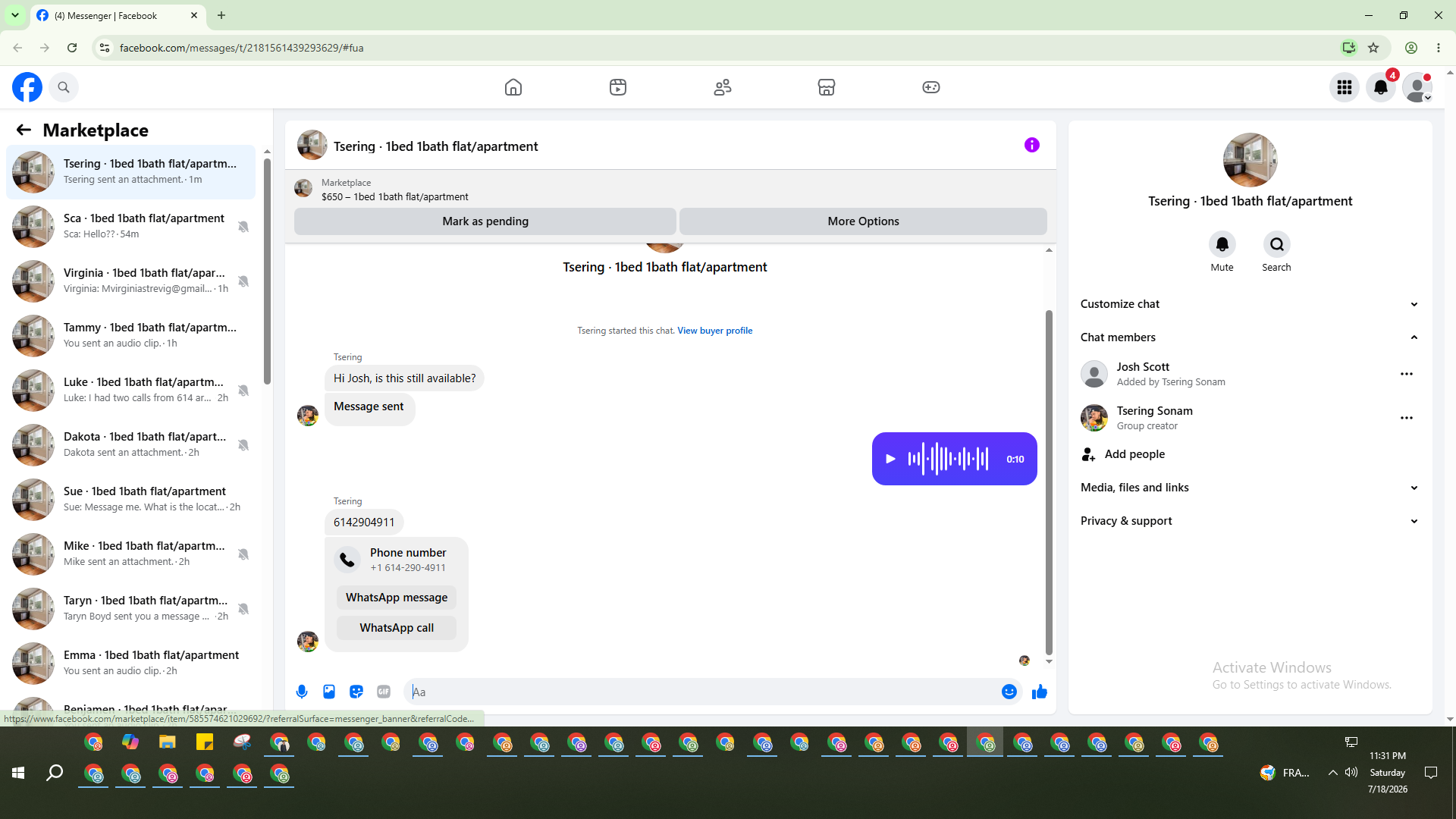Open the Tammy conversation in list

point(131,336)
